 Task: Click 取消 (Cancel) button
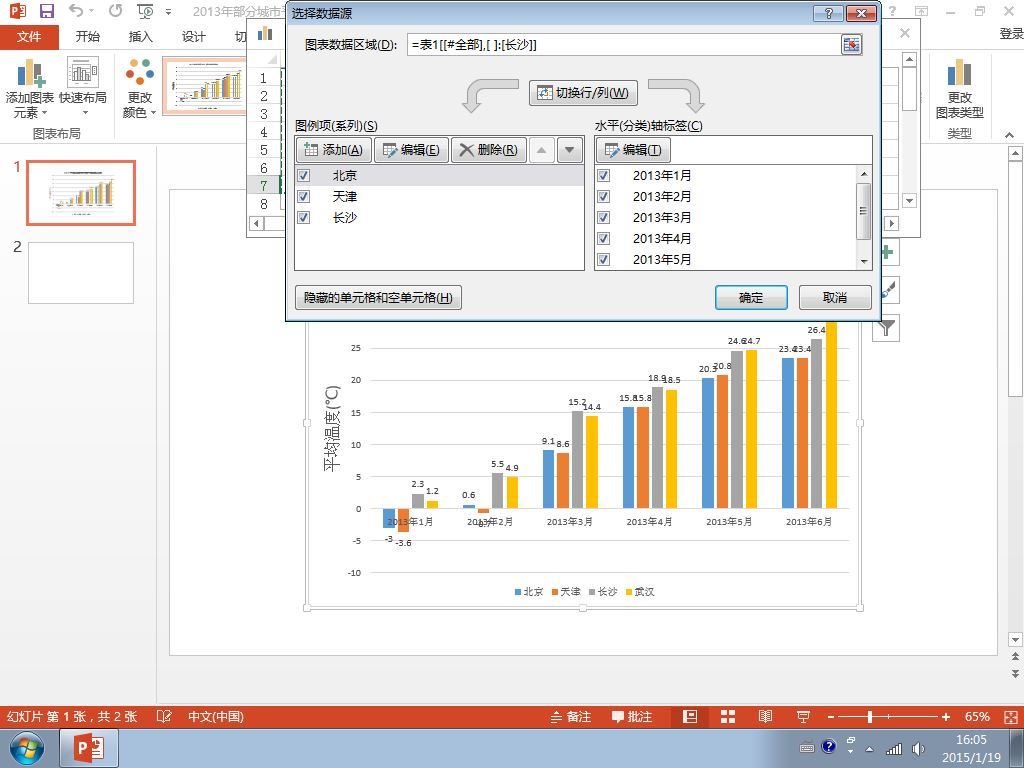coord(835,298)
